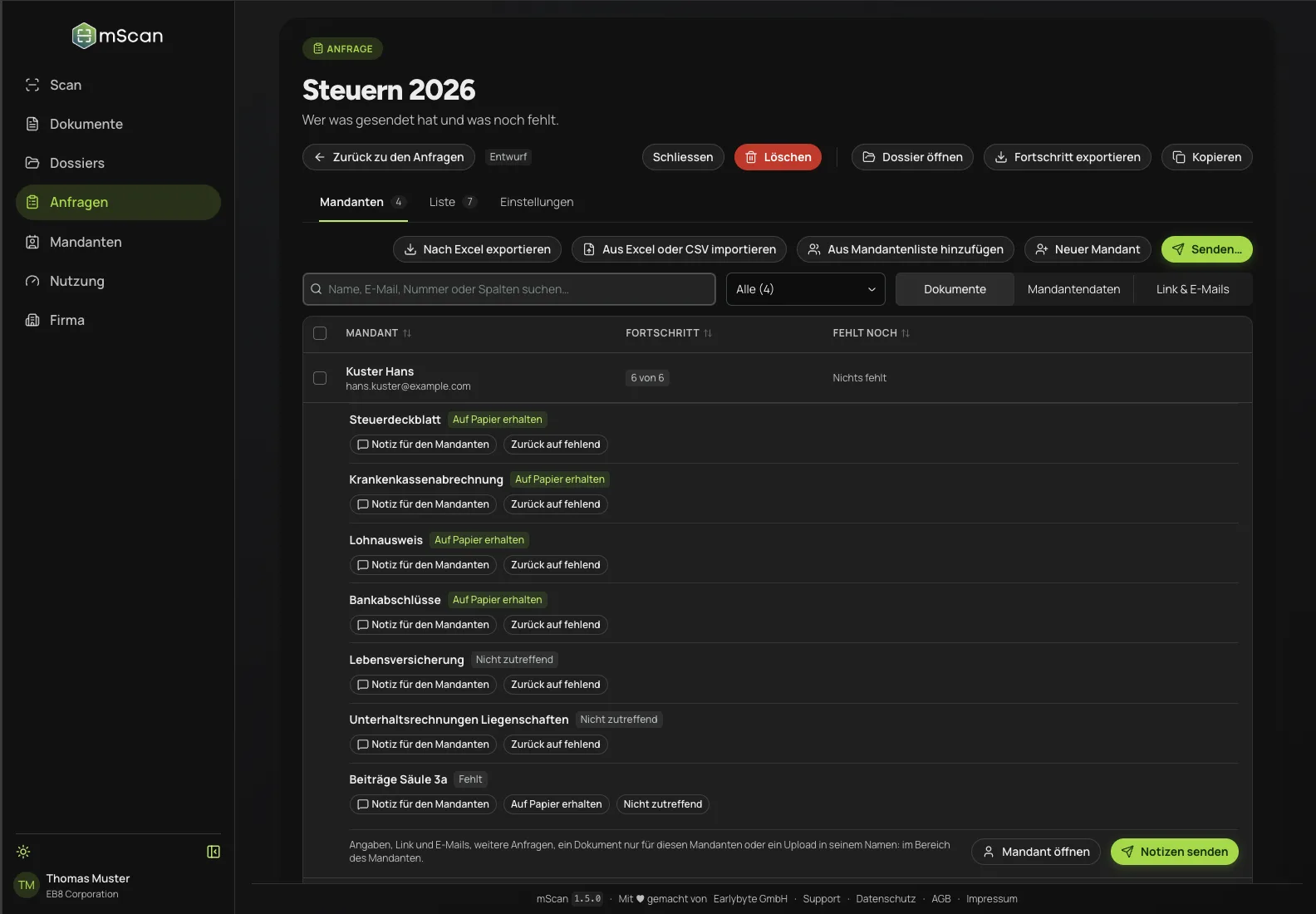This screenshot has height=914, width=1316.
Task: Export progress via Fortschritt exportieren
Action: point(1068,157)
